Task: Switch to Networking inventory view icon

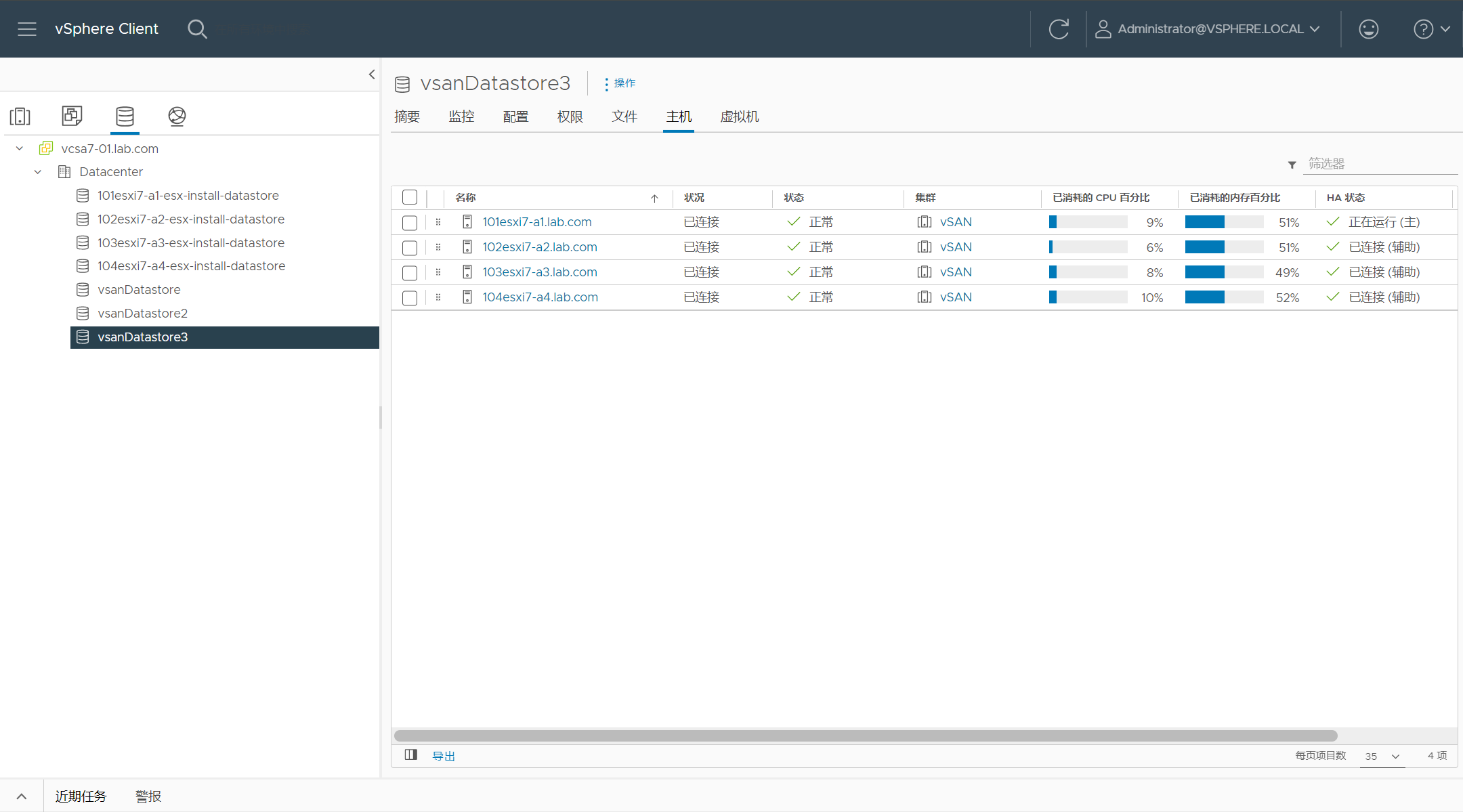Action: click(177, 116)
